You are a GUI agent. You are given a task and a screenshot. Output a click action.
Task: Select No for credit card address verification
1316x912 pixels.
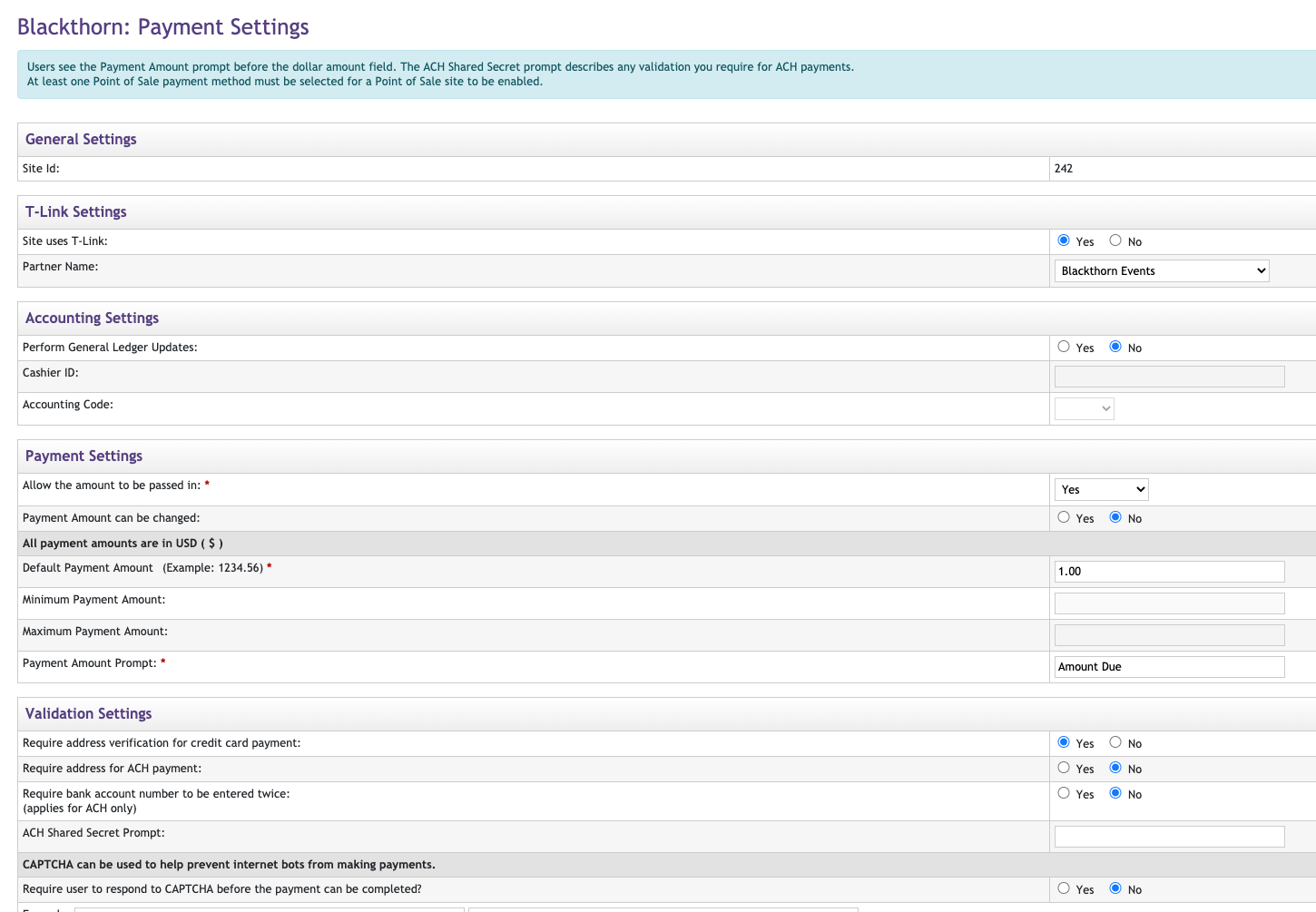click(1115, 742)
